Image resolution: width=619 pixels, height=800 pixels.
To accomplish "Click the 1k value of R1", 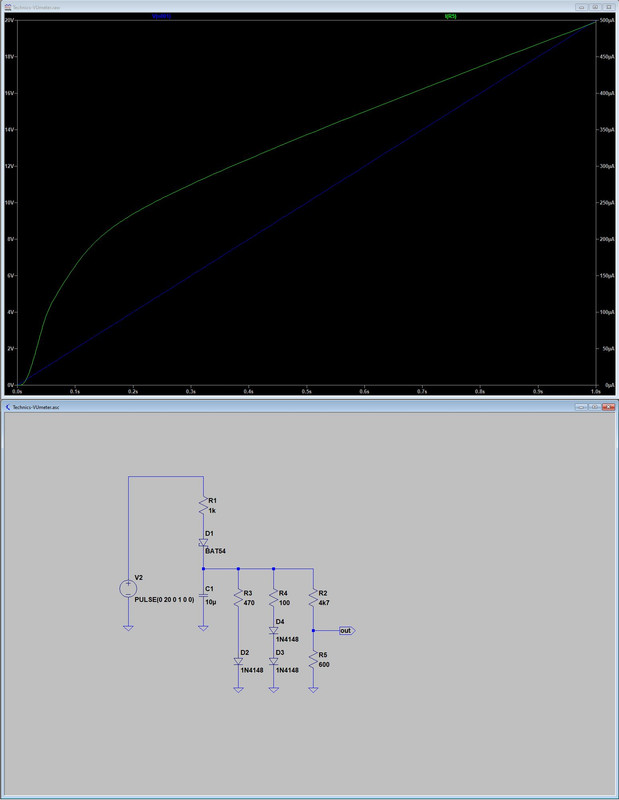I will pyautogui.click(x=212, y=510).
